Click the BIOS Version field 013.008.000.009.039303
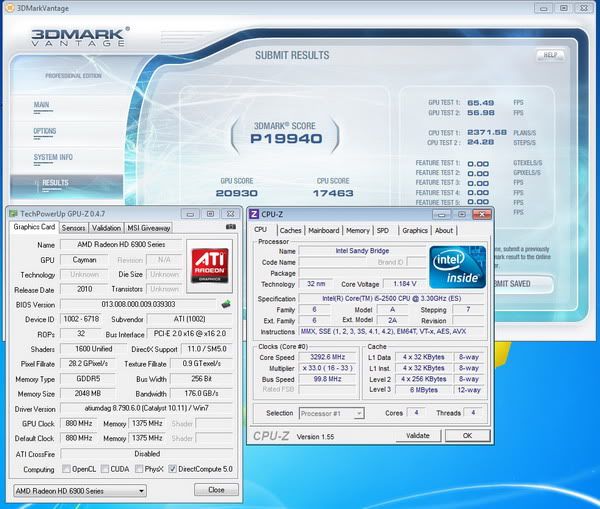Image resolution: width=600 pixels, height=509 pixels. 138,304
